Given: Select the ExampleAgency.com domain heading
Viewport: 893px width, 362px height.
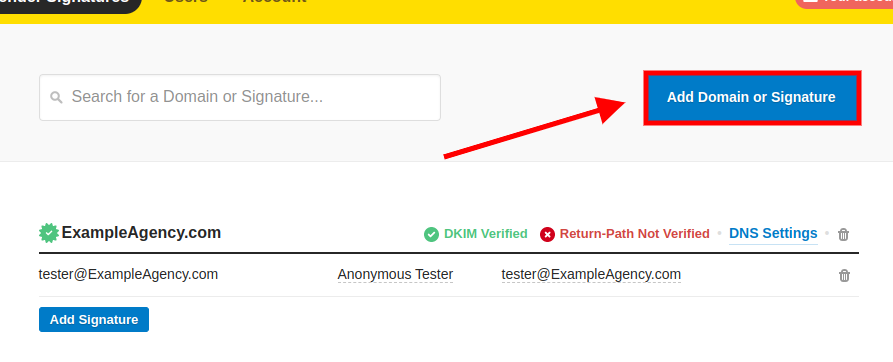Looking at the screenshot, I should click(x=141, y=233).
